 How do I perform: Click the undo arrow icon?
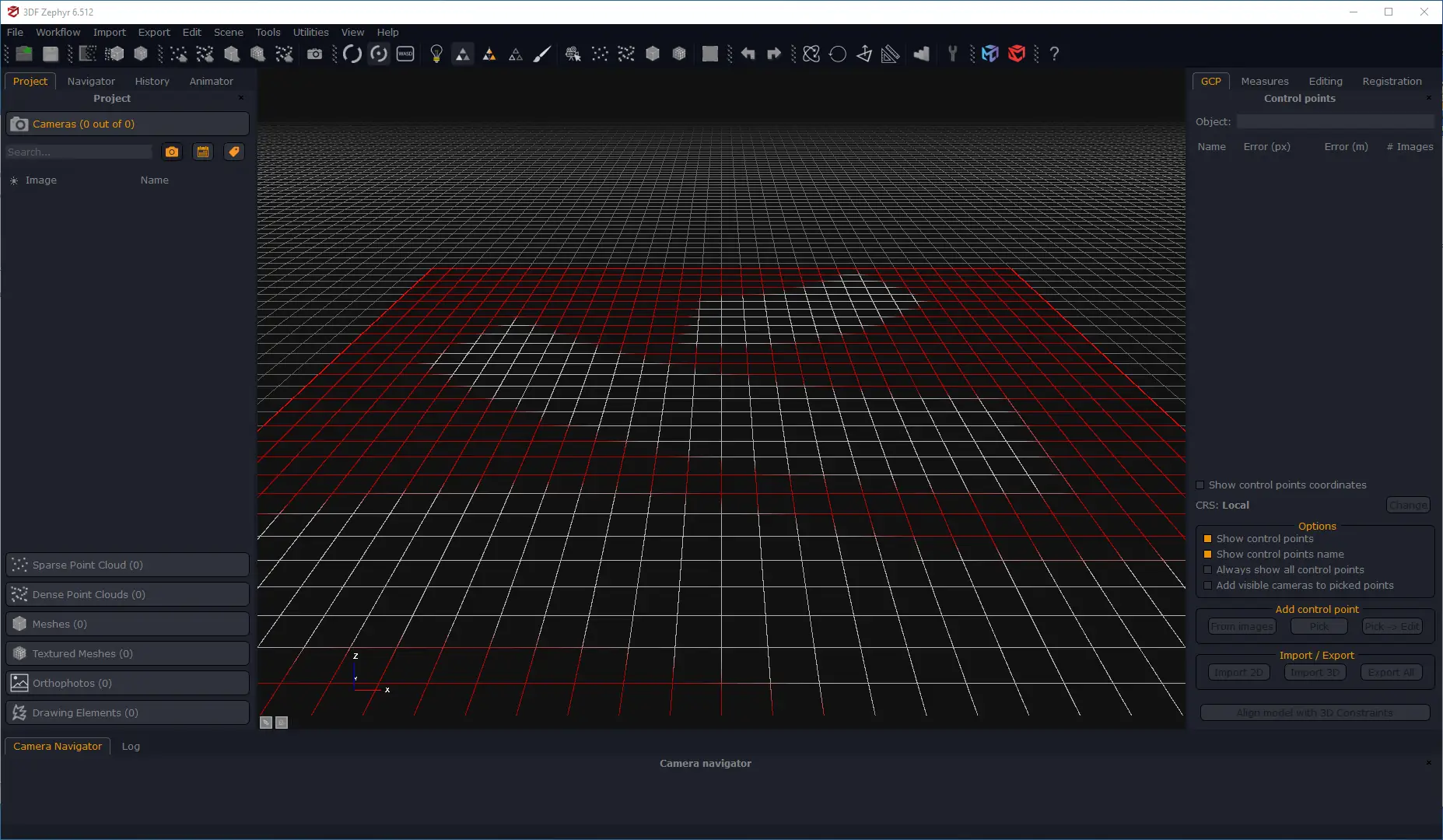coord(748,54)
